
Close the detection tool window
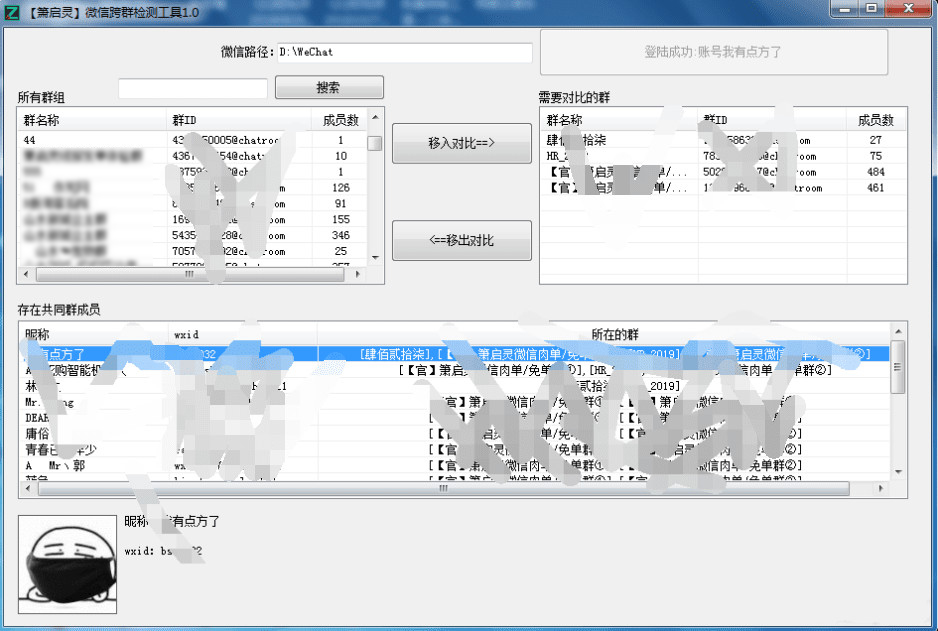click(908, 9)
